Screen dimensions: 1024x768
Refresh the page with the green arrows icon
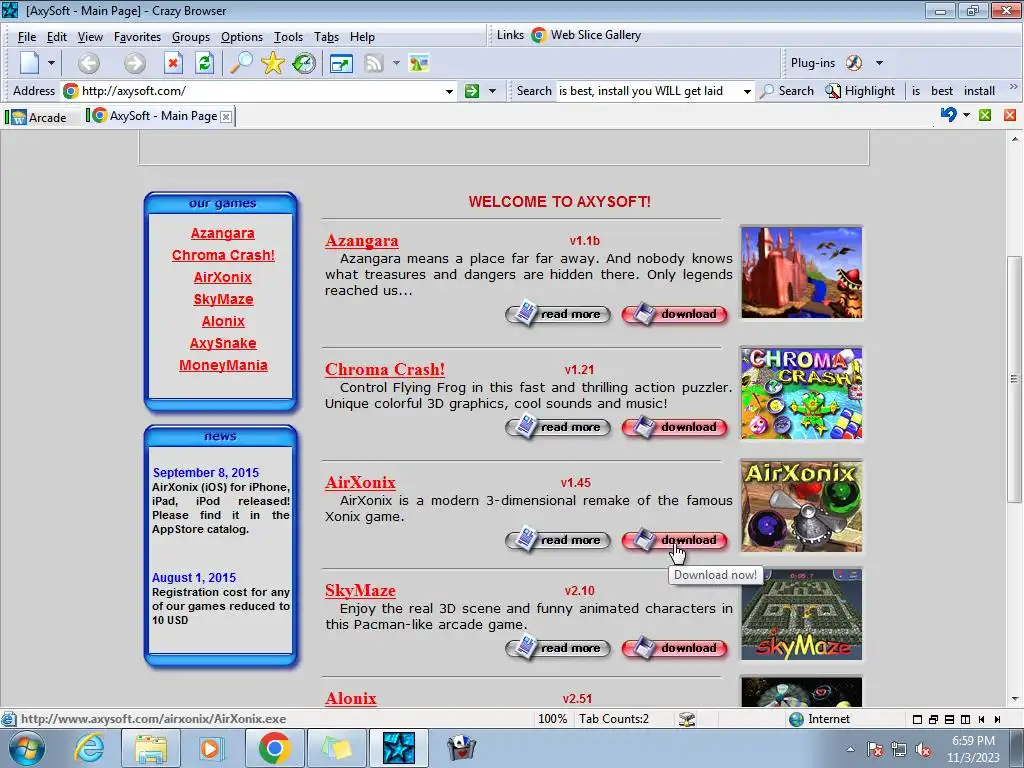pyautogui.click(x=204, y=63)
